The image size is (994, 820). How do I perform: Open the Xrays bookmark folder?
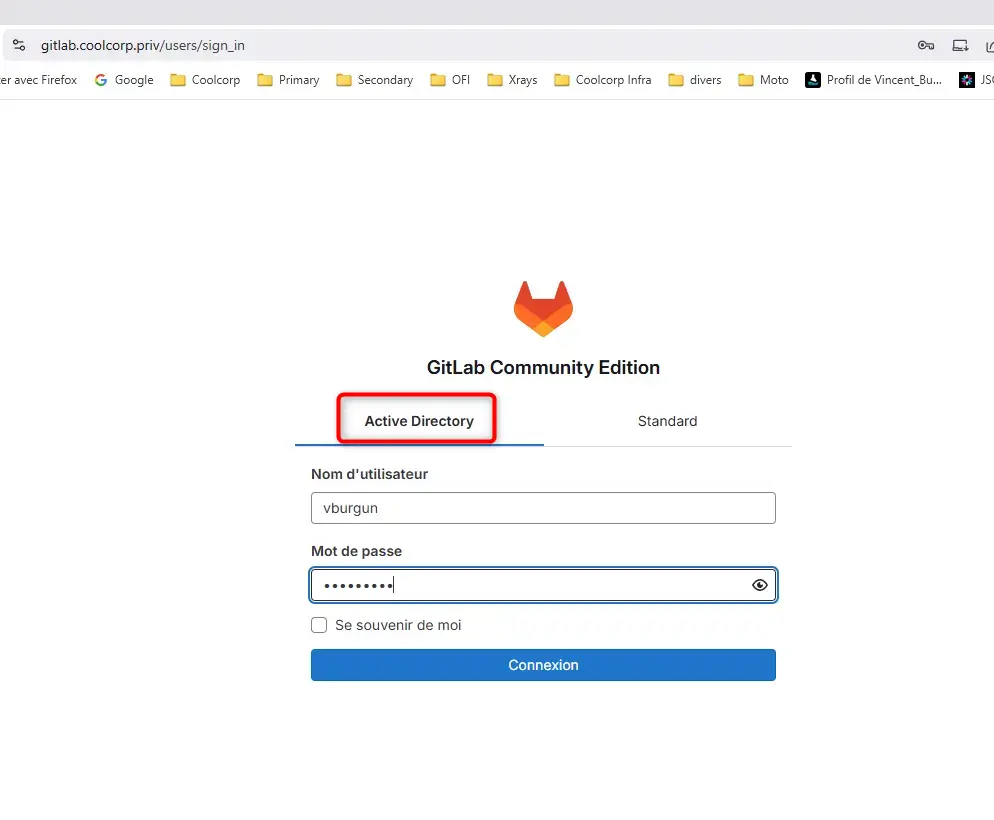[x=512, y=80]
